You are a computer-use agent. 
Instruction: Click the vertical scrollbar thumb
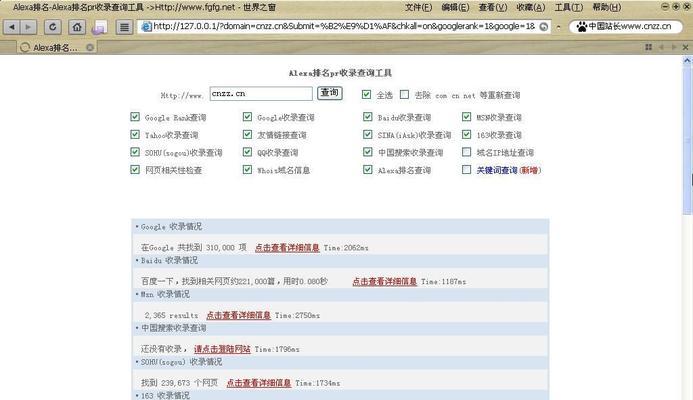[x=687, y=139]
